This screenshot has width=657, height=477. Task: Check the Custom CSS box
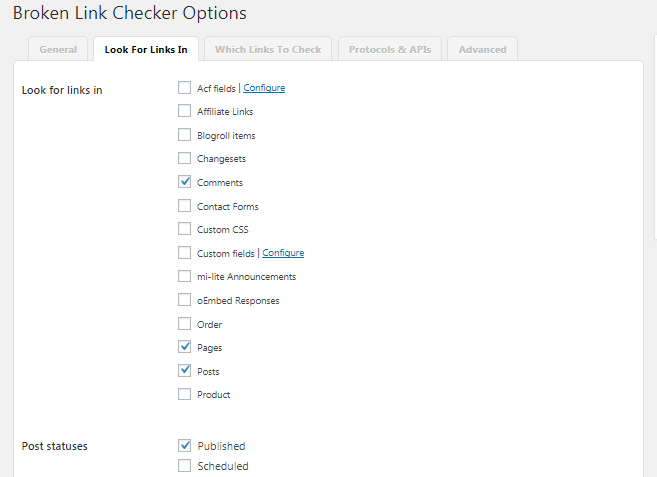coord(184,229)
